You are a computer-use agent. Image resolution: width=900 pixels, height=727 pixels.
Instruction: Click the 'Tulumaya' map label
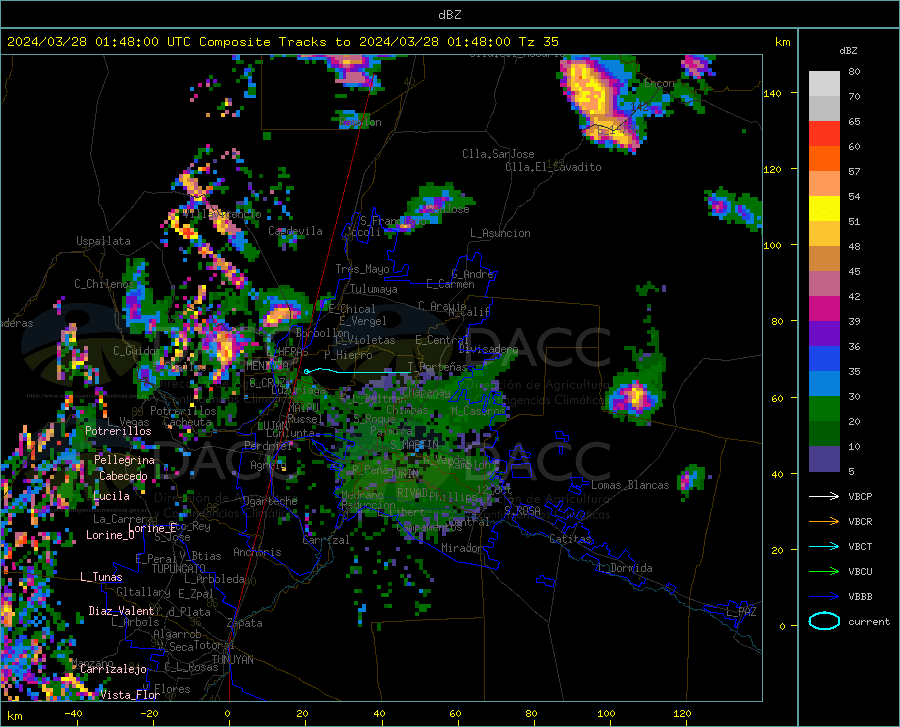pyautogui.click(x=374, y=289)
